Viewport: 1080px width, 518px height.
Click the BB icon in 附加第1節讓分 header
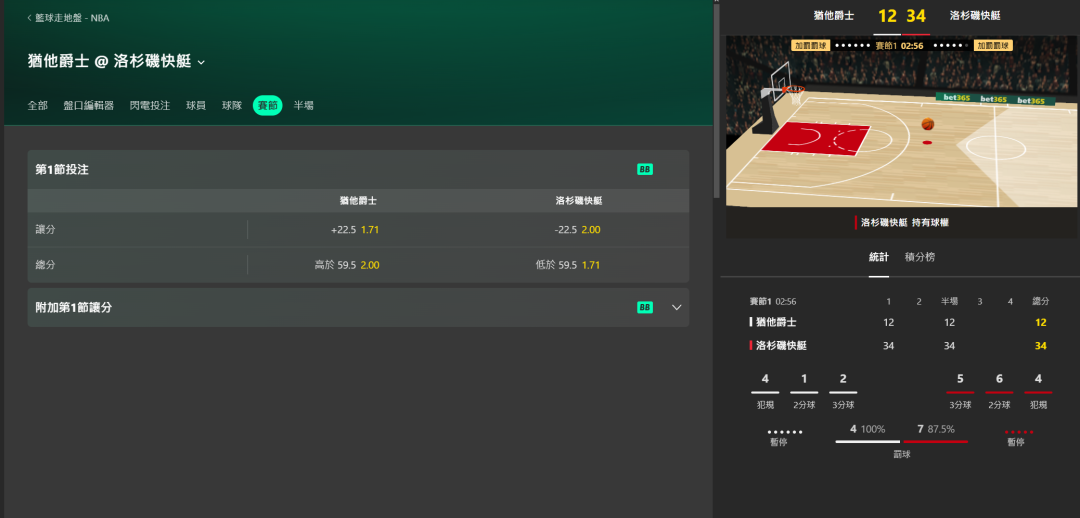pyautogui.click(x=645, y=307)
